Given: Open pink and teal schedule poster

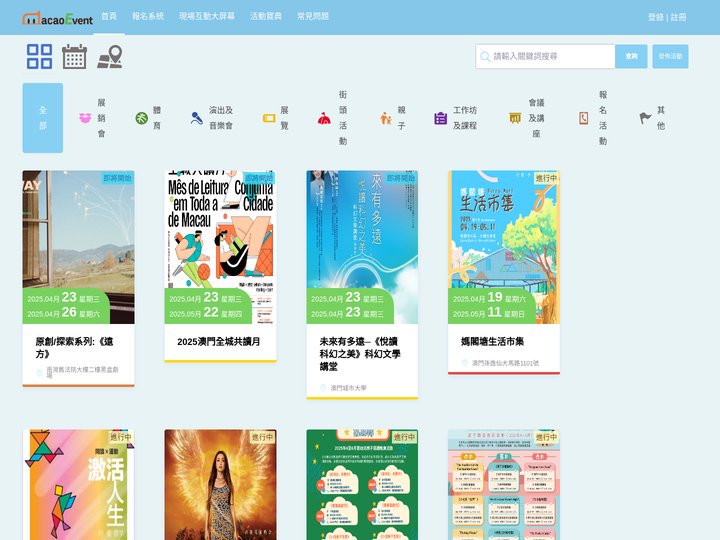Looking at the screenshot, I should (504, 484).
